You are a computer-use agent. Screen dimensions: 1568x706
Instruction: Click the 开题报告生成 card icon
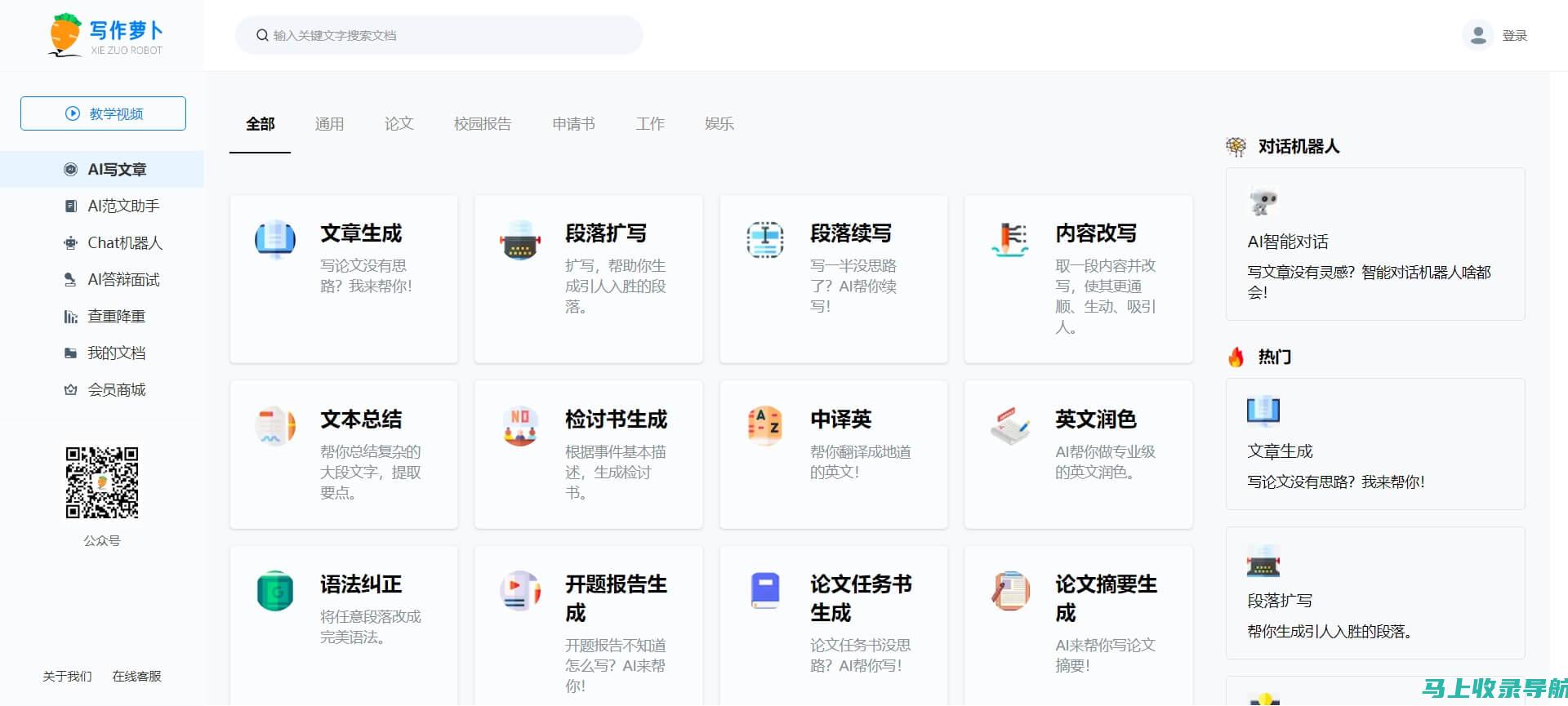[x=520, y=590]
